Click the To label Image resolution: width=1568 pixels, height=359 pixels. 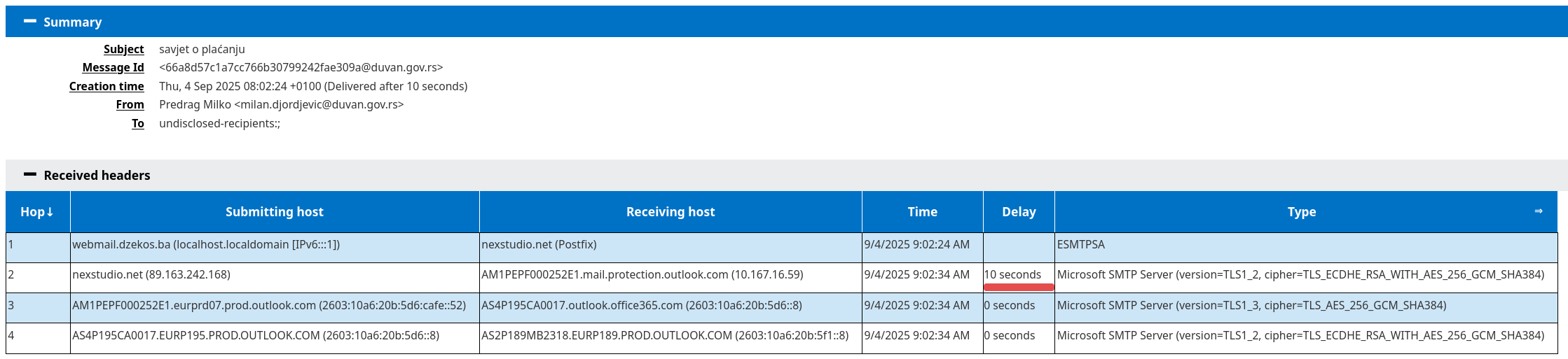tap(138, 123)
